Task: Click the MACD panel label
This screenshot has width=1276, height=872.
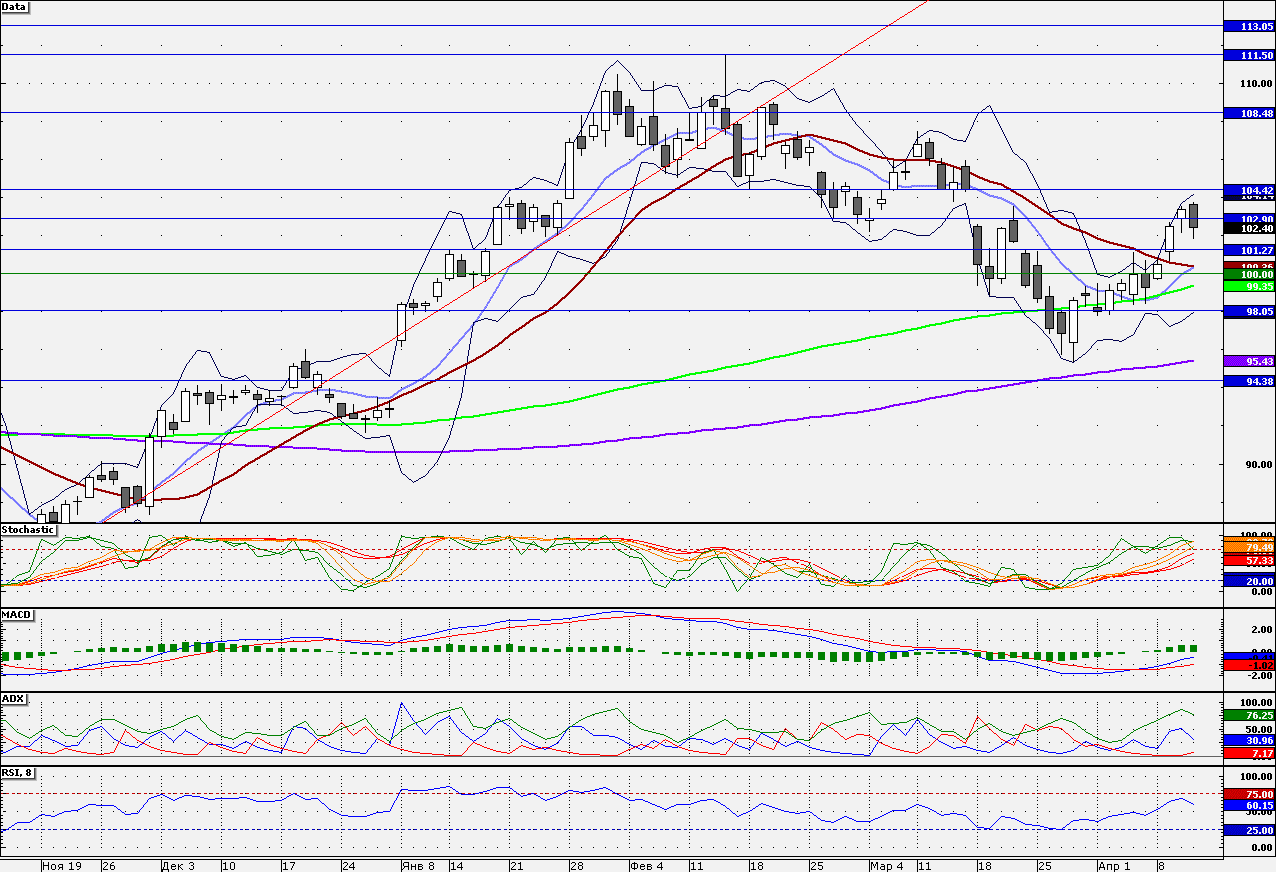Action: [x=16, y=613]
